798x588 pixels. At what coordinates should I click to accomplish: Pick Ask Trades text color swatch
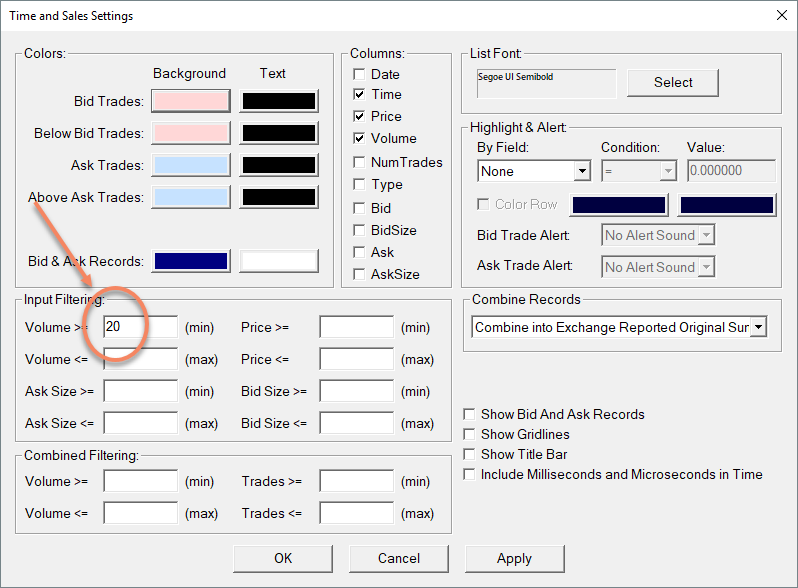(279, 165)
